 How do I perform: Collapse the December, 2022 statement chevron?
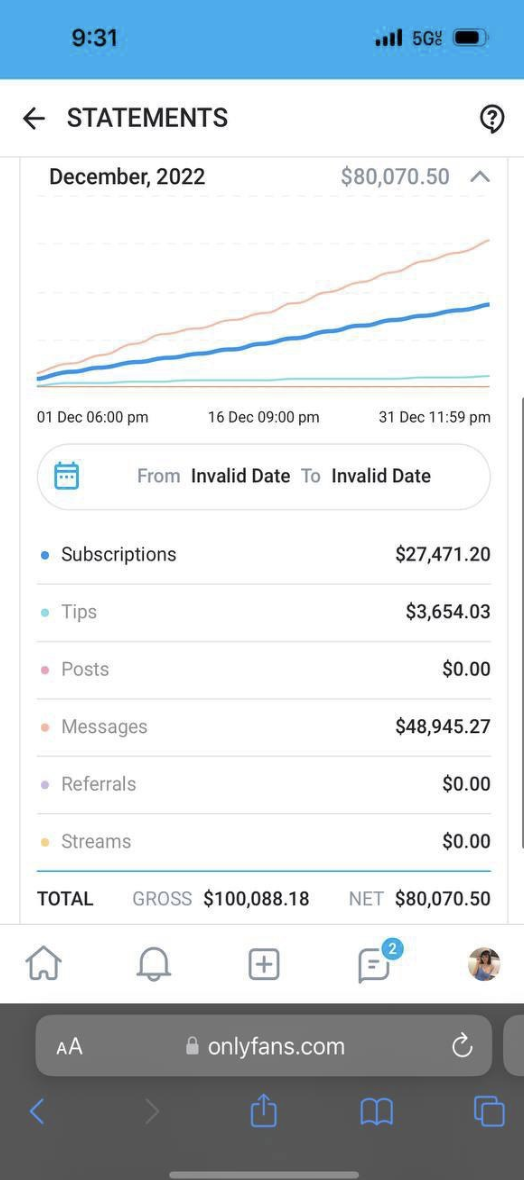point(480,177)
